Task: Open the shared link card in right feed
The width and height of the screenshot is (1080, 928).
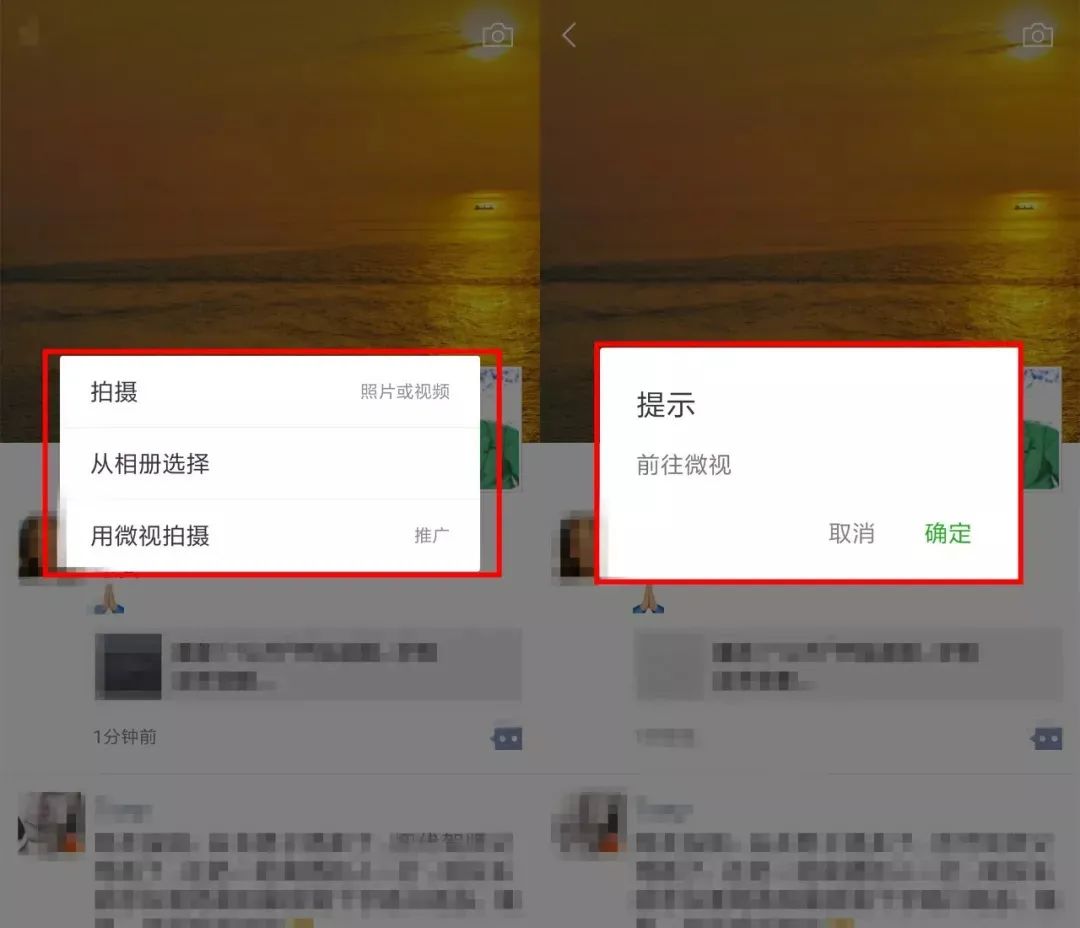Action: coord(848,666)
